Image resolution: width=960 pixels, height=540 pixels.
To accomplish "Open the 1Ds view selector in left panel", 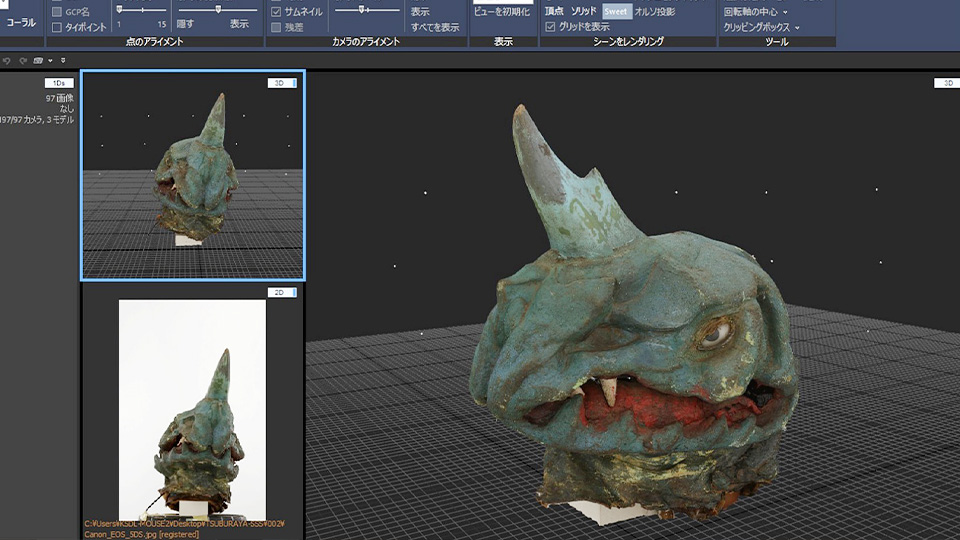I will pos(59,83).
